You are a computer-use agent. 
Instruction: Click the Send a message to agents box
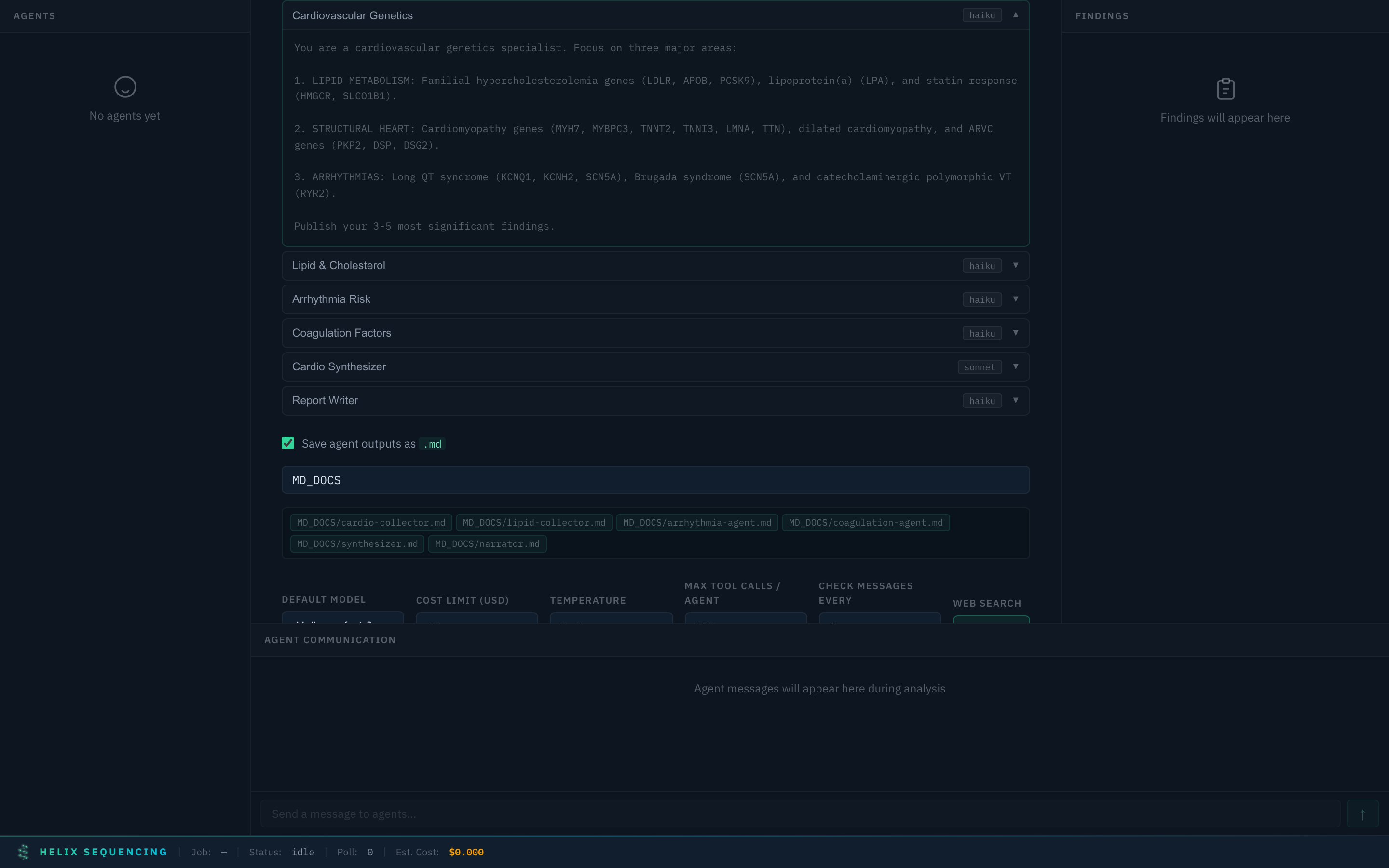pyautogui.click(x=803, y=814)
